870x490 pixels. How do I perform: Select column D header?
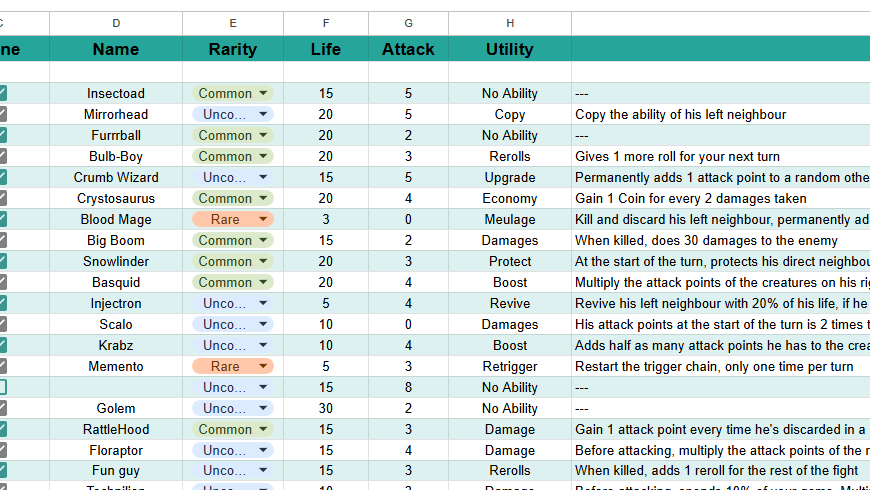coord(116,23)
